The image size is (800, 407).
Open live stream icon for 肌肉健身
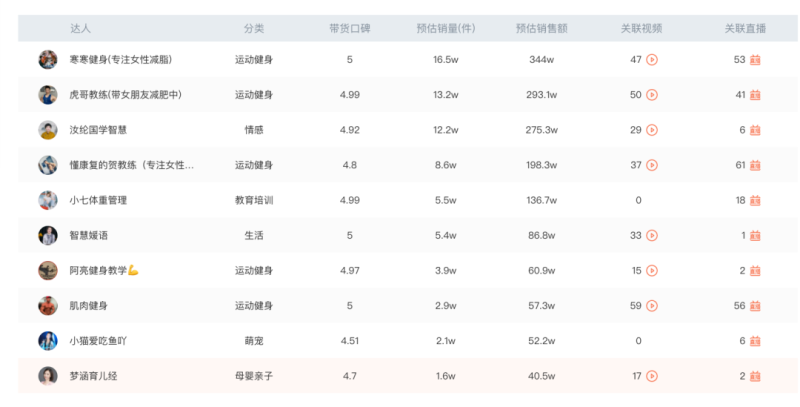755,306
